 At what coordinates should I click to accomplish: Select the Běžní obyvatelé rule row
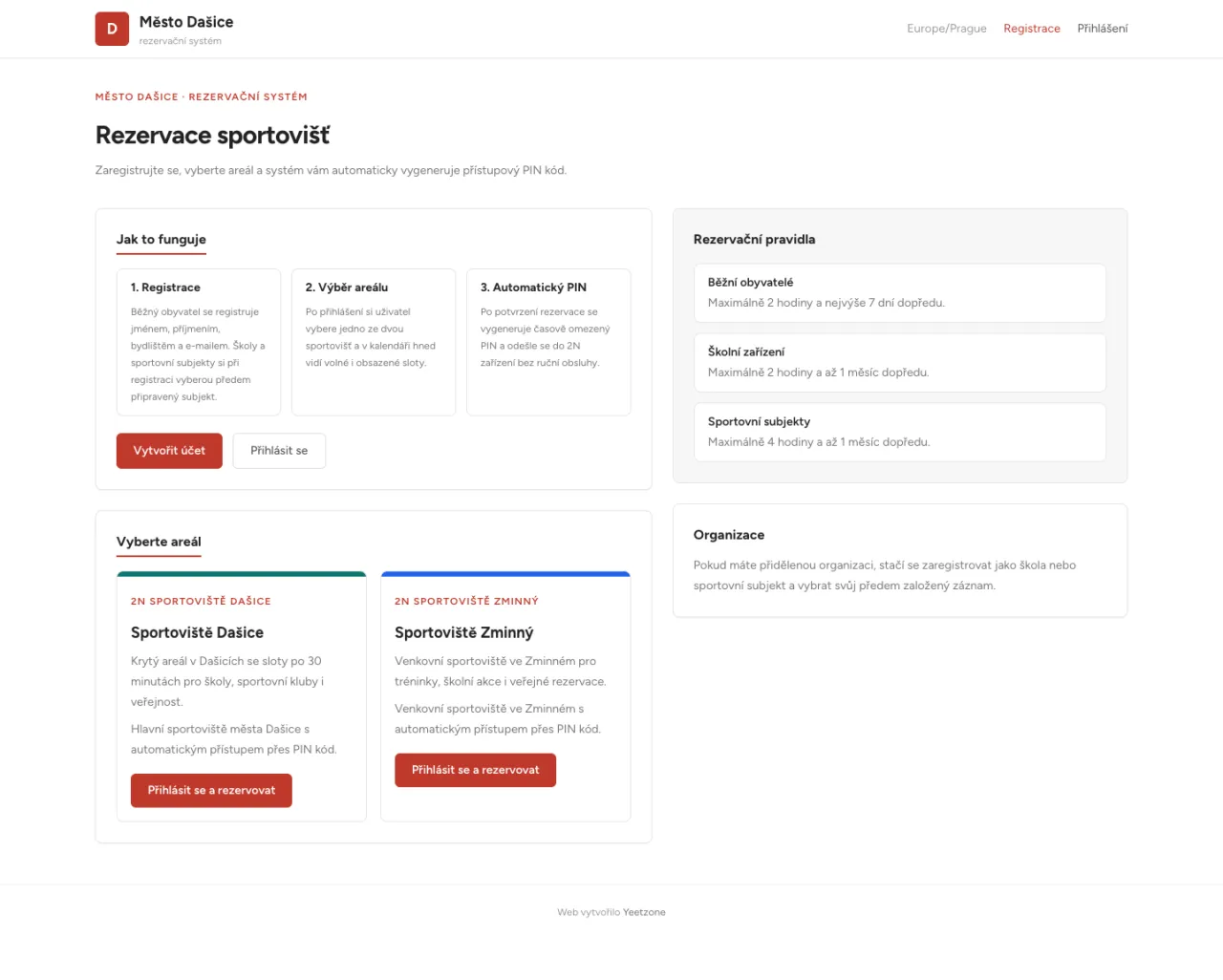[900, 293]
